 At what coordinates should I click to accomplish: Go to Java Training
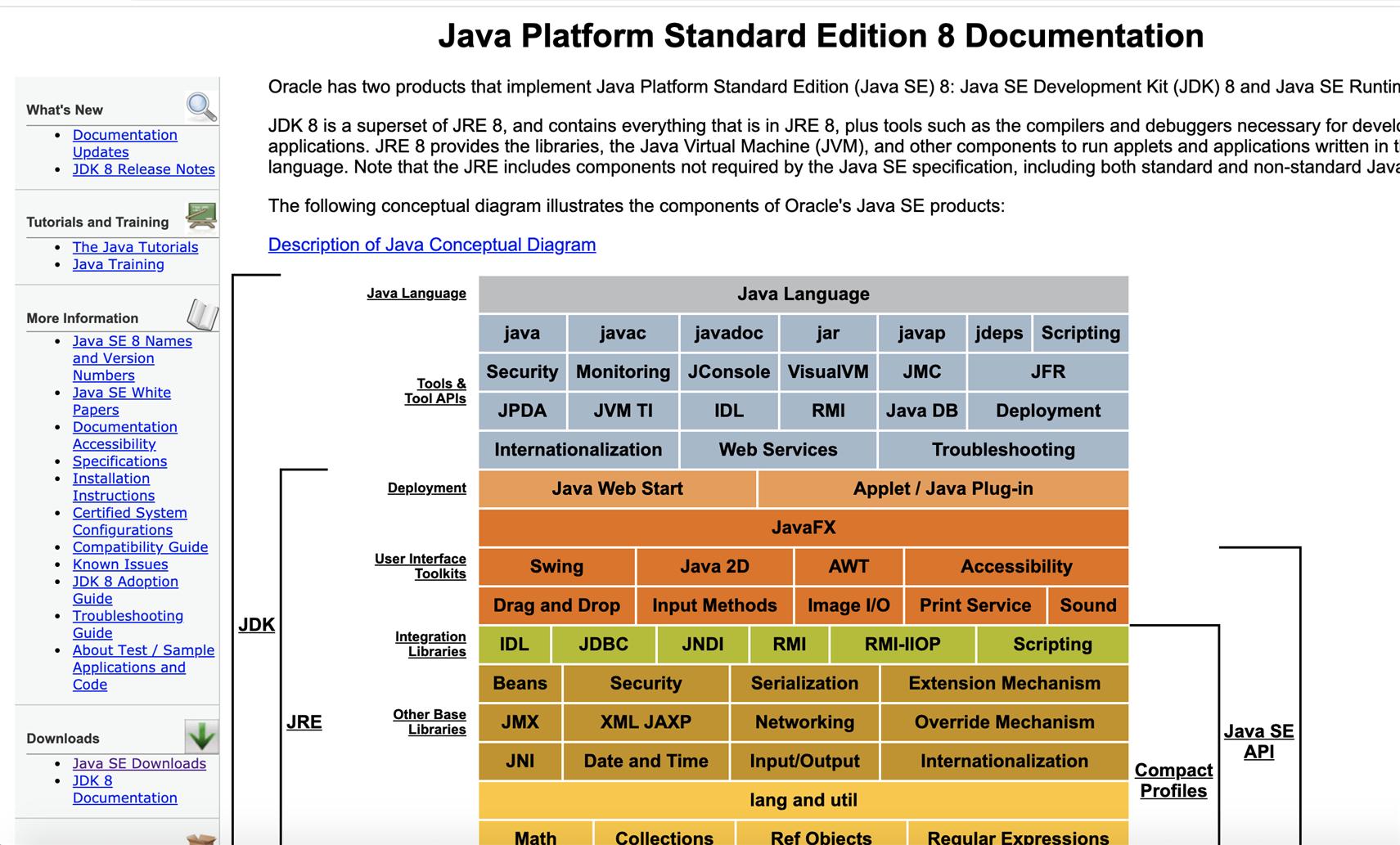click(118, 264)
